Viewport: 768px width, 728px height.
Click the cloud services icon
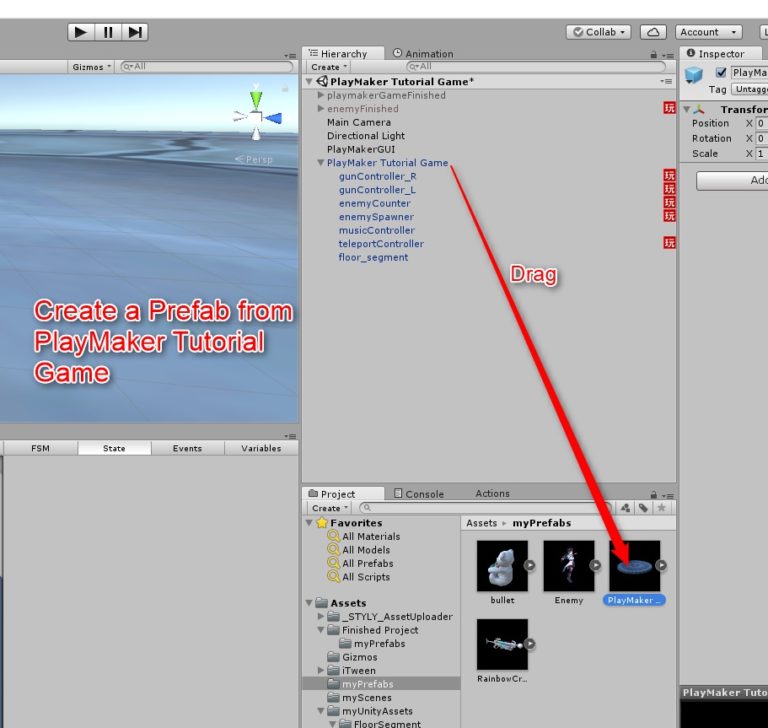pyautogui.click(x=653, y=32)
